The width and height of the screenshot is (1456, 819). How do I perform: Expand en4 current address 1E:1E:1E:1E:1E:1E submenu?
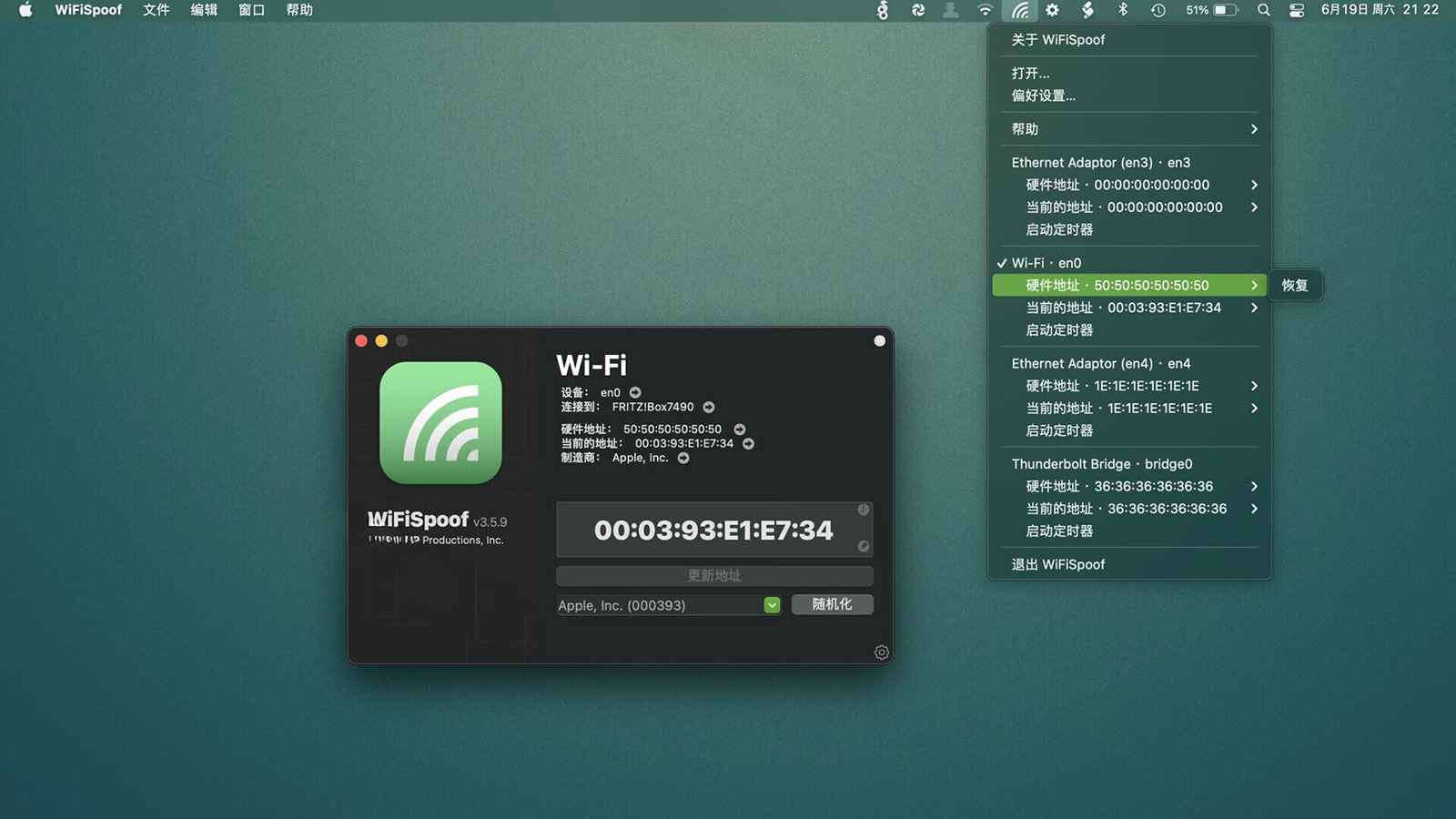(x=1129, y=409)
